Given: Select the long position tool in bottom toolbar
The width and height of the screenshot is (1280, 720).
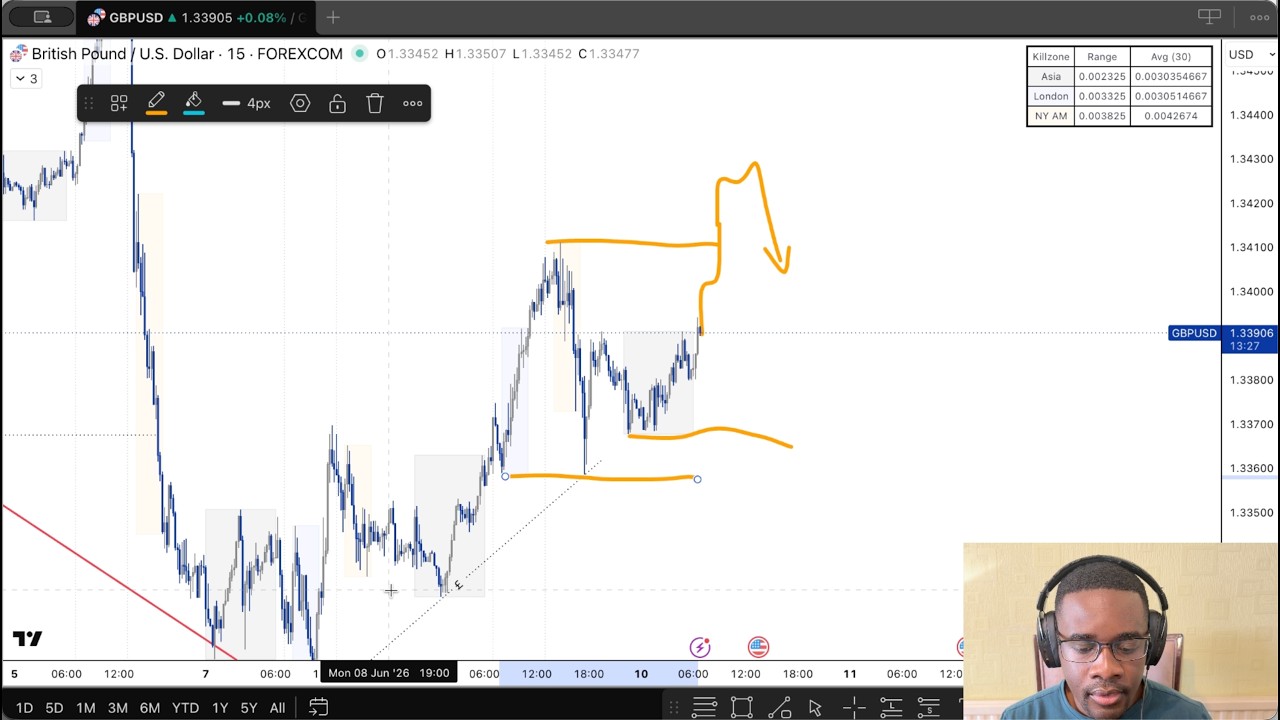Looking at the screenshot, I should click(x=890, y=707).
